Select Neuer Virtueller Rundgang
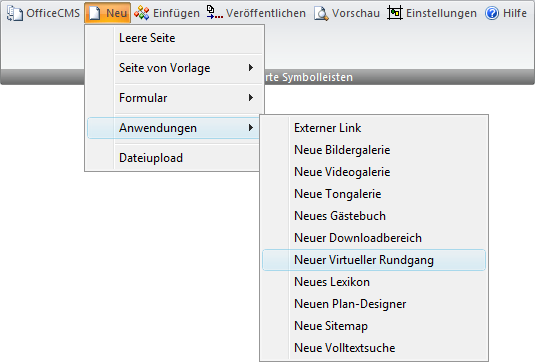The image size is (535, 362). point(374,260)
